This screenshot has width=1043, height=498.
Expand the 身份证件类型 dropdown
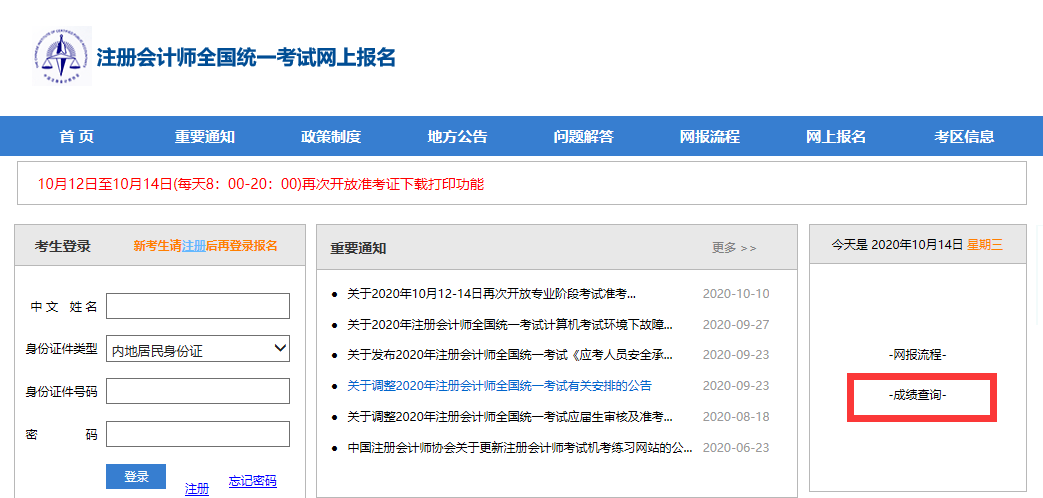pyautogui.click(x=198, y=349)
